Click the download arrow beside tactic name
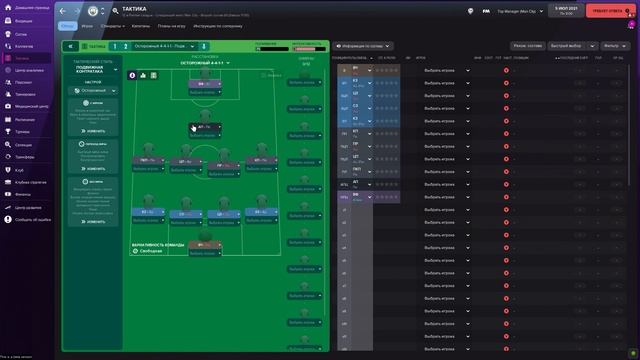Screen dimensions: 640x360 (204, 46)
